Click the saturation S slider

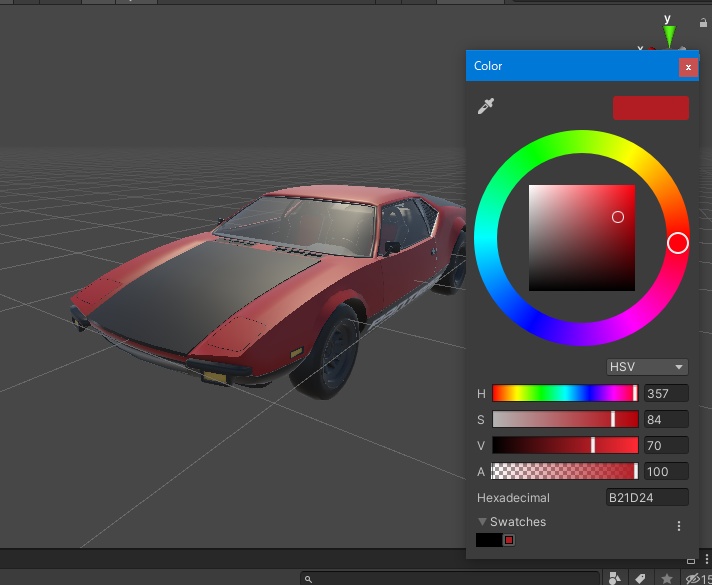click(565, 419)
